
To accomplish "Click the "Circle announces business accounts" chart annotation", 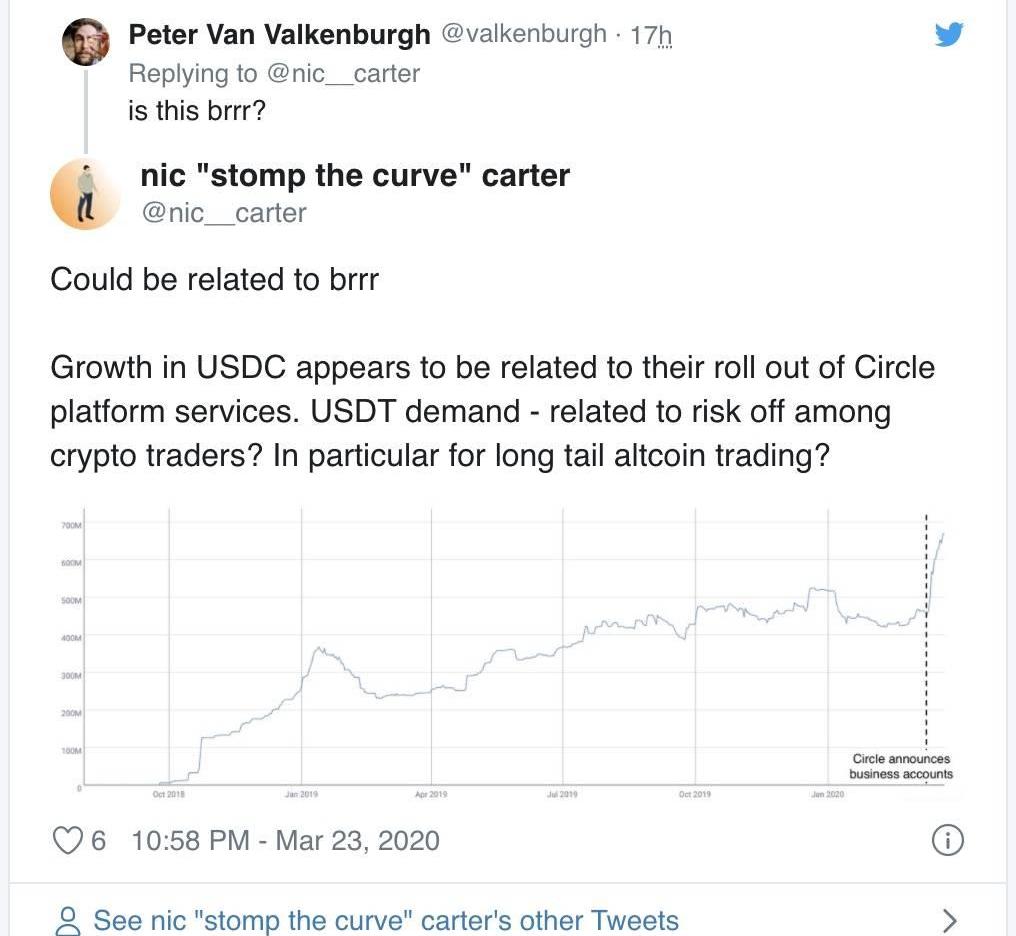I will coord(901,766).
